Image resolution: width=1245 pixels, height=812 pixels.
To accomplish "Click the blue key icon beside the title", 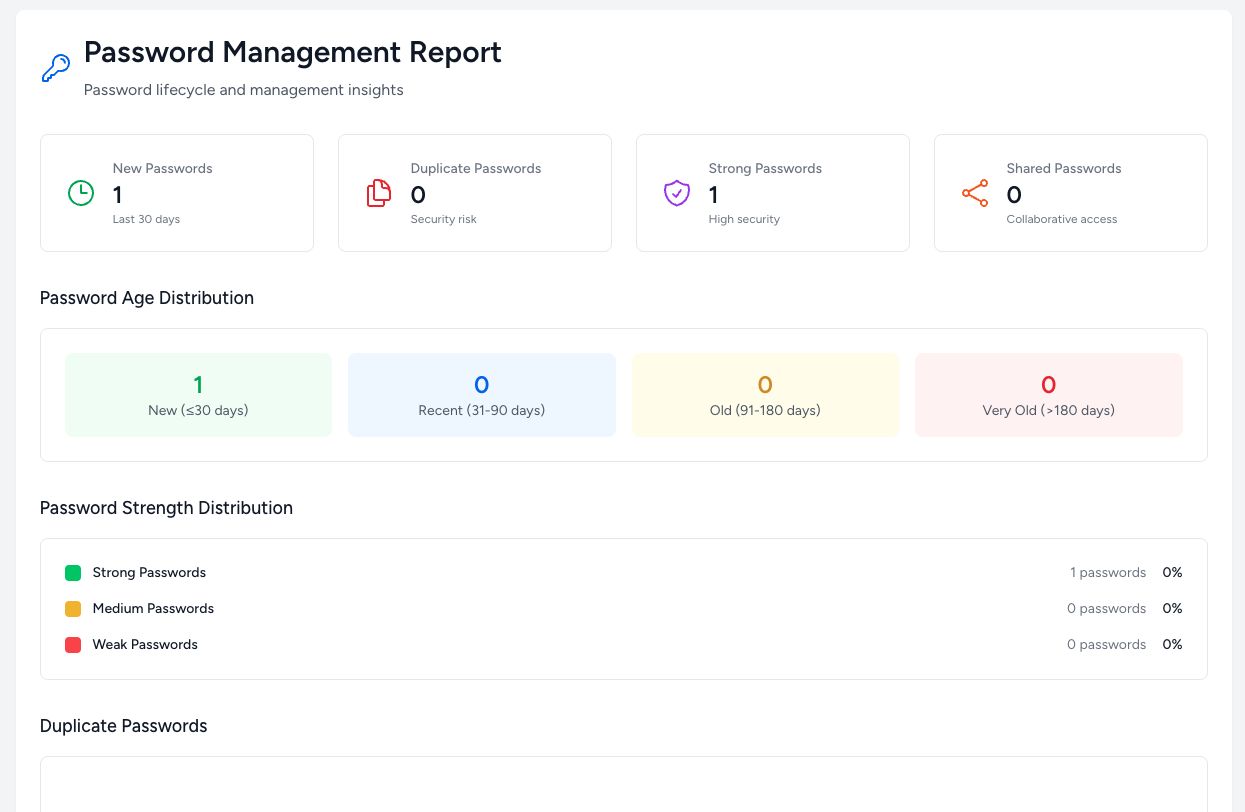I will [x=55, y=68].
